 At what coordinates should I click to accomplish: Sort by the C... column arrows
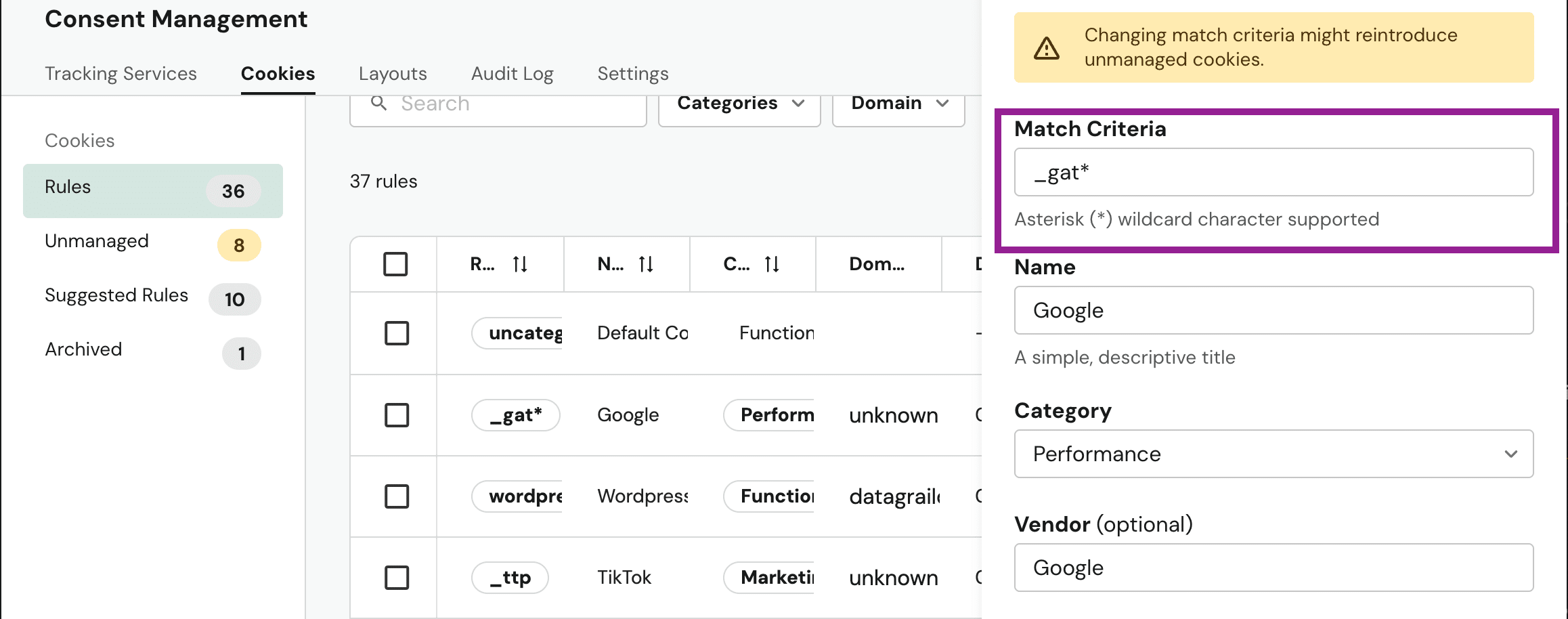pyautogui.click(x=772, y=264)
